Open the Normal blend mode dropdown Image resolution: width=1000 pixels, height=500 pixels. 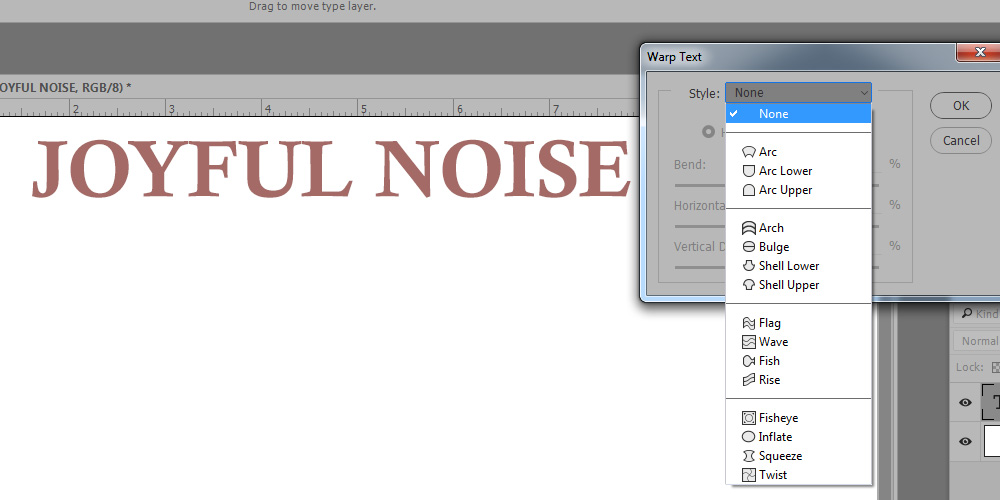976,341
